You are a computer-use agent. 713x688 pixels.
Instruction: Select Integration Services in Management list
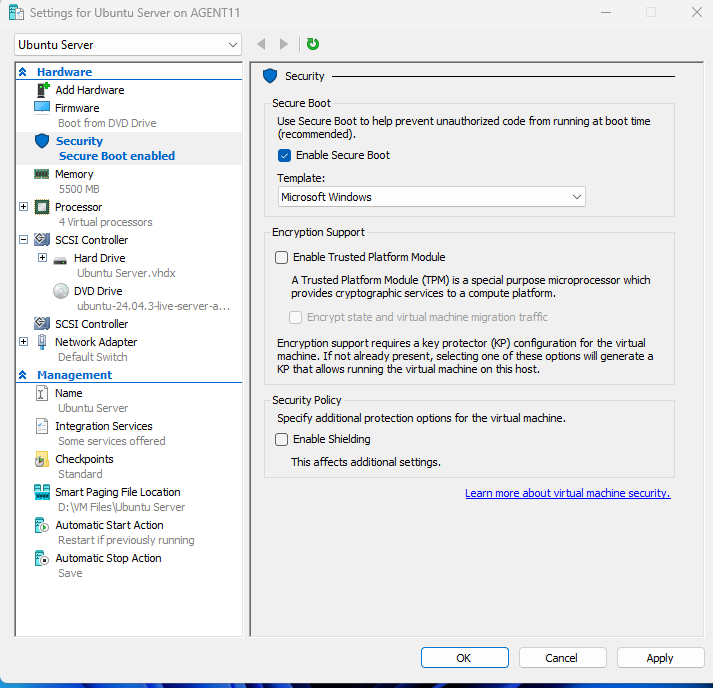tap(103, 426)
